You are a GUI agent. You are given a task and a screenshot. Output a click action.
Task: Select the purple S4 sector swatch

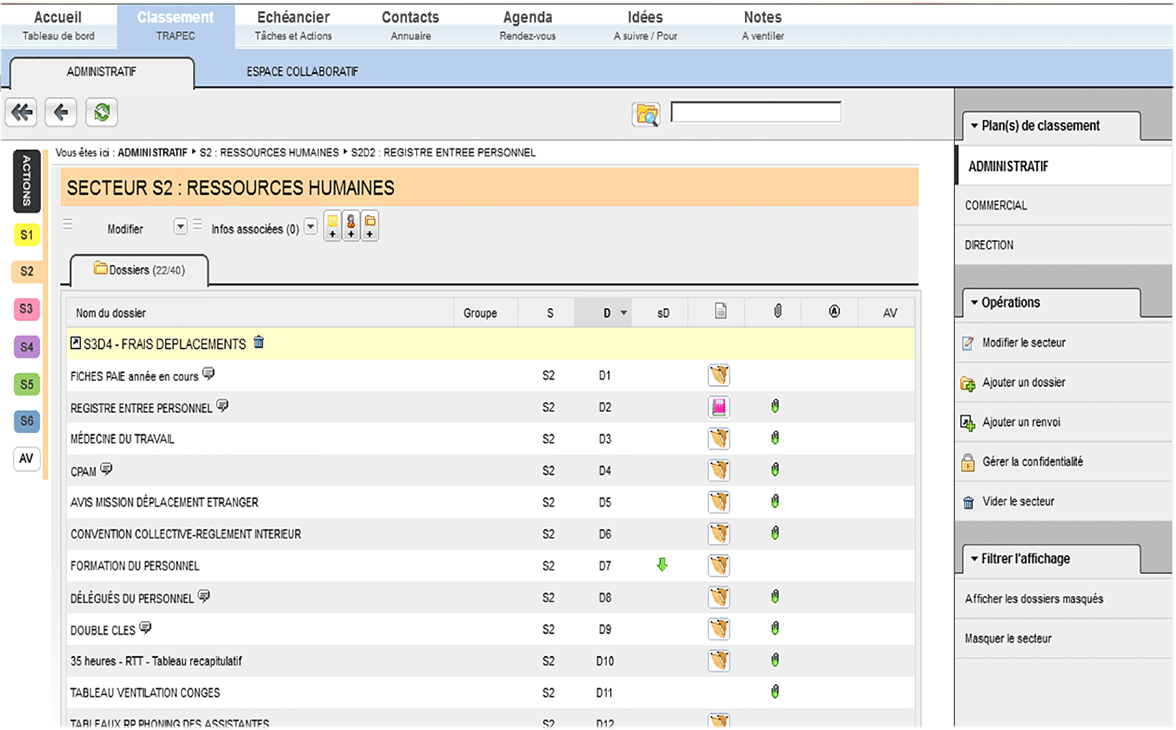pos(27,347)
